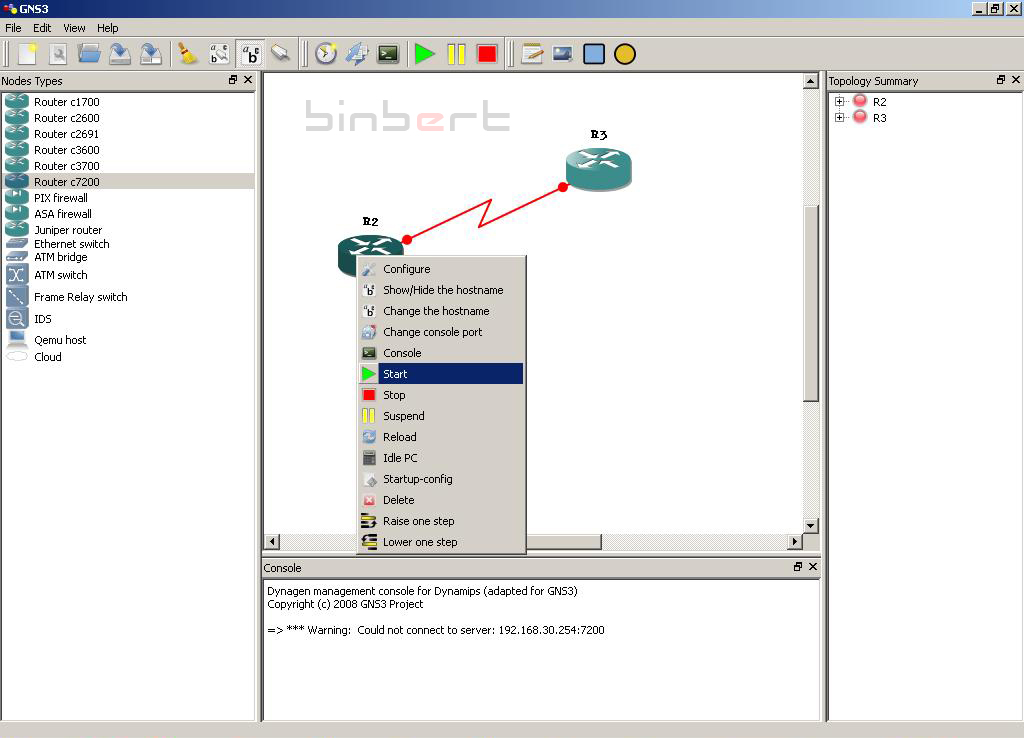Open the View menu
The width and height of the screenshot is (1024, 738).
74,28
